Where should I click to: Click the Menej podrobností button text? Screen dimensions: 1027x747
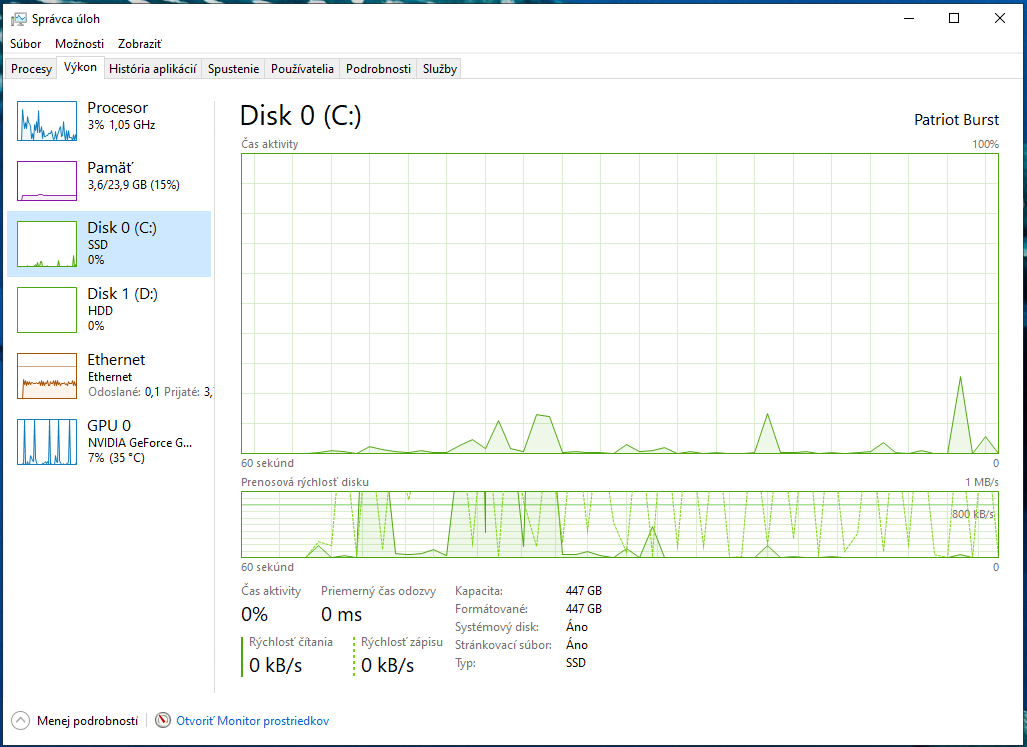click(x=87, y=721)
